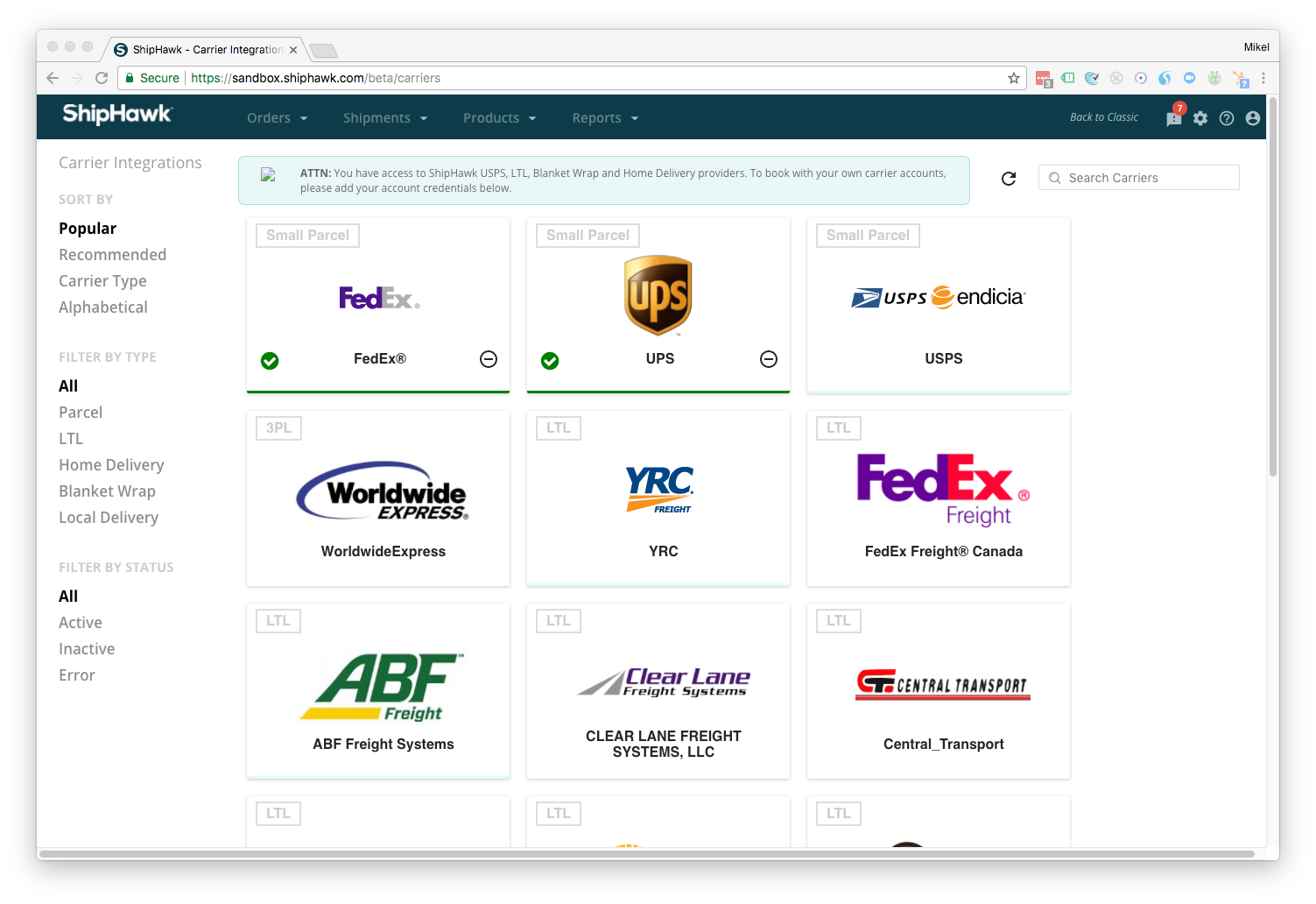Screen dimensions: 1316x904
Task: Click the magnifier in Search Carriers
Action: click(1055, 177)
